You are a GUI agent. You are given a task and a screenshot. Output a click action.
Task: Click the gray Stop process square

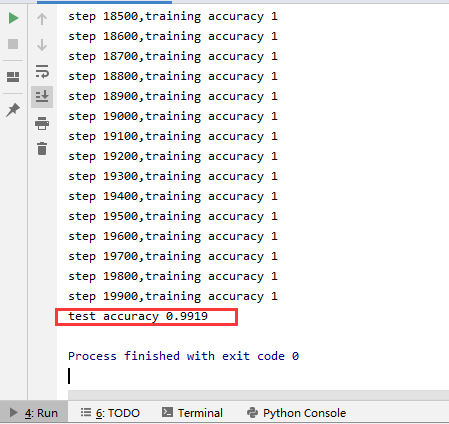13,44
